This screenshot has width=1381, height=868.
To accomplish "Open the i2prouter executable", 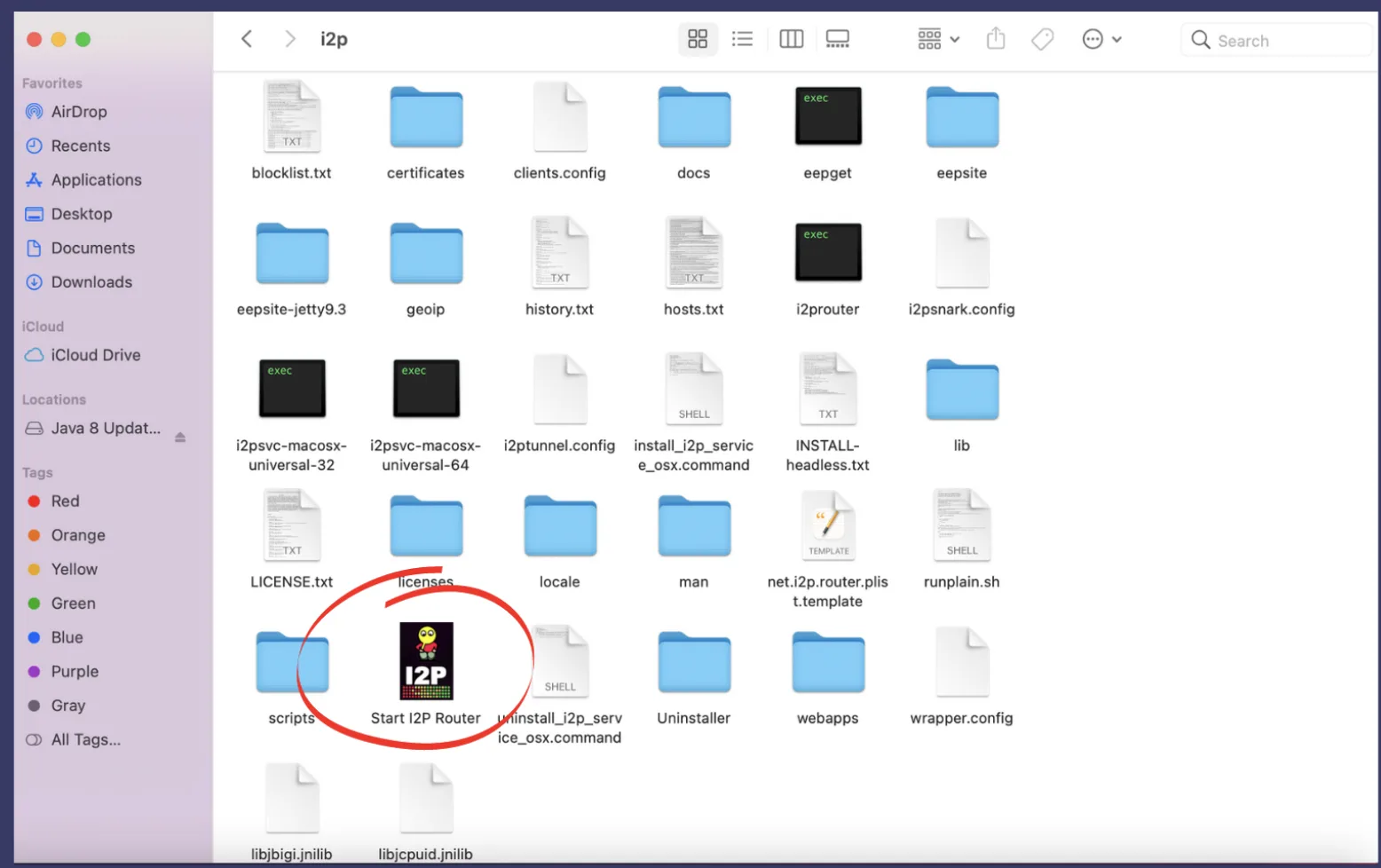I will pyautogui.click(x=826, y=252).
